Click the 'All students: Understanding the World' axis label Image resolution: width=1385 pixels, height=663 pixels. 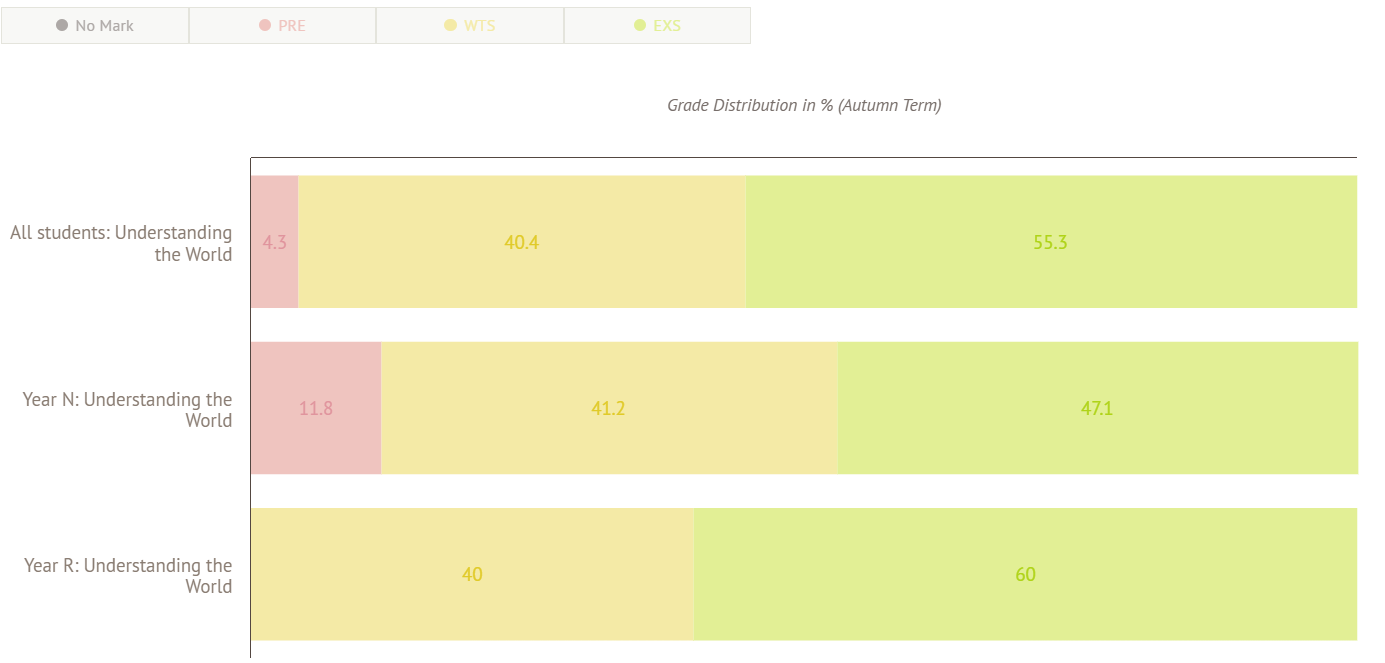121,243
